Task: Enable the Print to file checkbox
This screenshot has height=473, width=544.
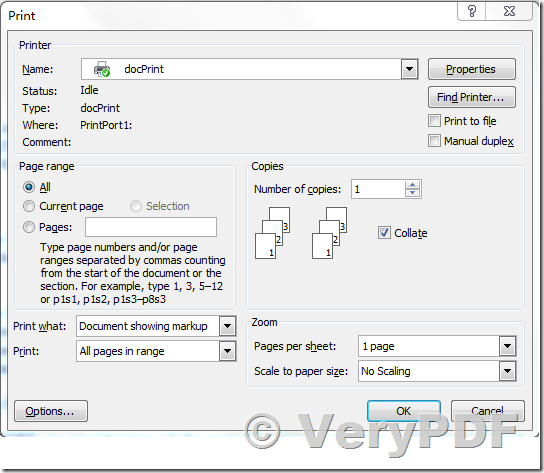Action: 434,121
